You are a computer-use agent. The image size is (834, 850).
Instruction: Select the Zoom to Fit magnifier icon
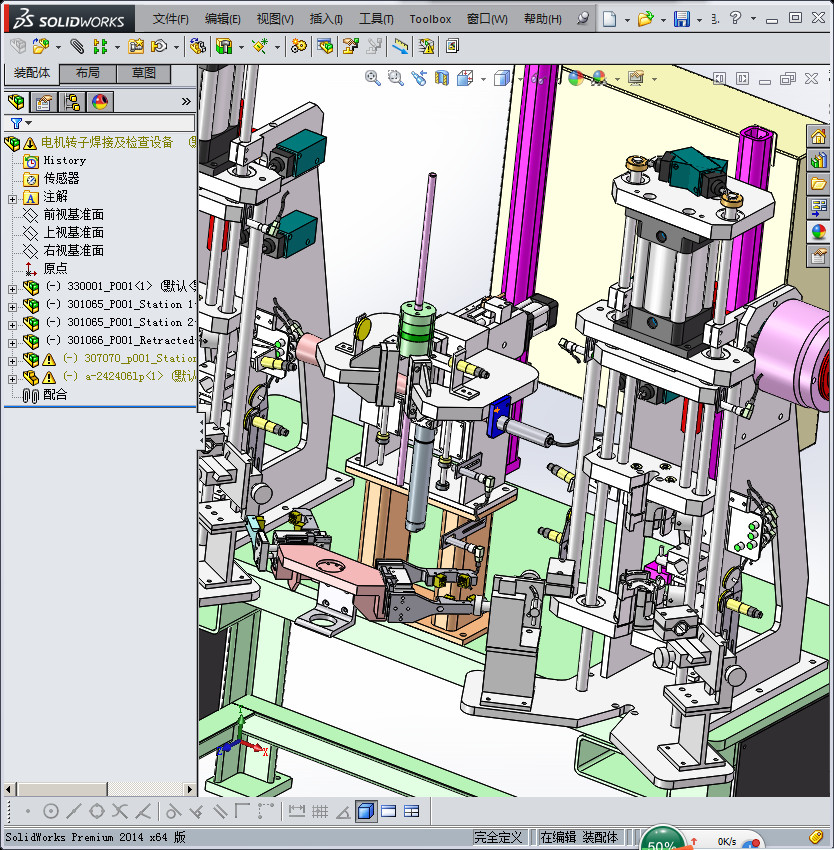click(x=373, y=78)
